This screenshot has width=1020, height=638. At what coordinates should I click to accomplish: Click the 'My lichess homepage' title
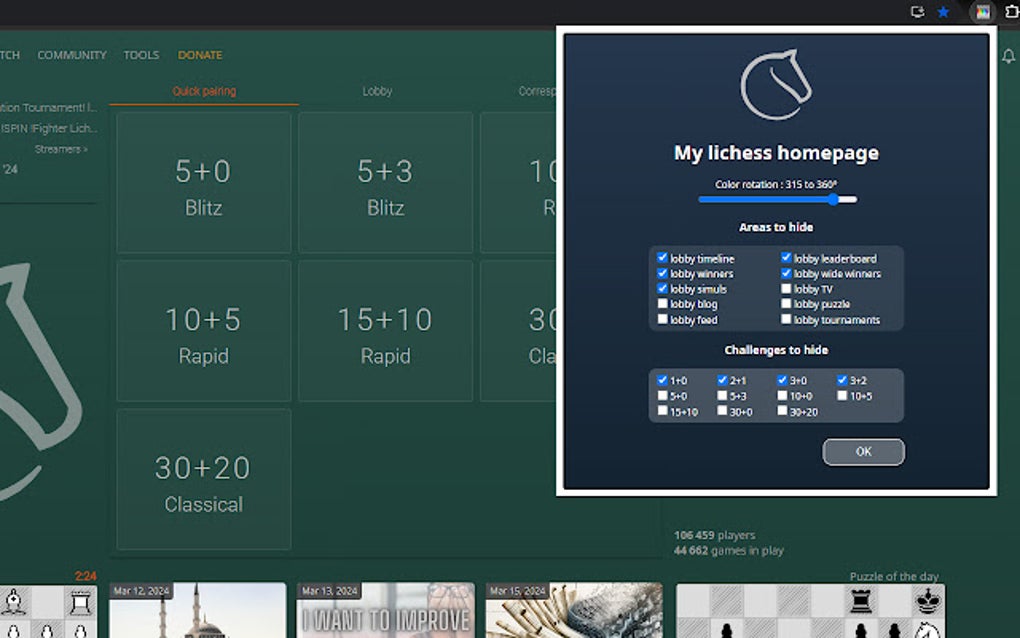pyautogui.click(x=776, y=153)
